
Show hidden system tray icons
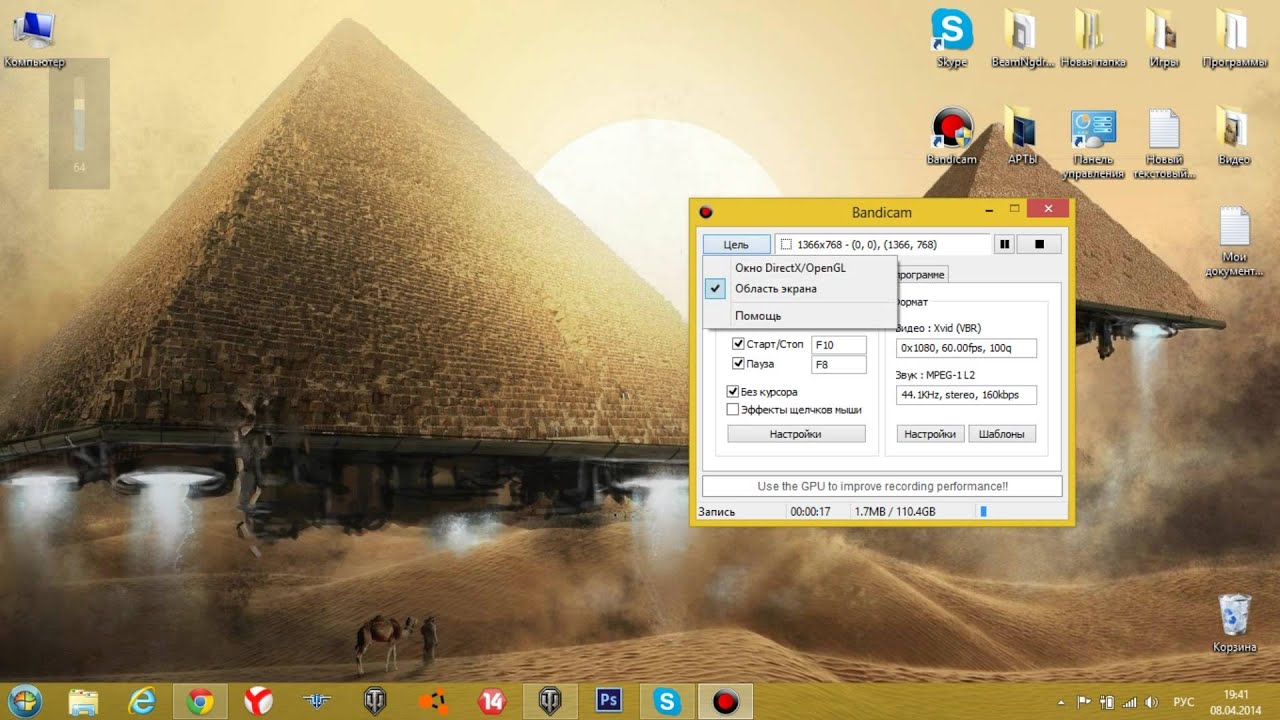tap(1062, 702)
